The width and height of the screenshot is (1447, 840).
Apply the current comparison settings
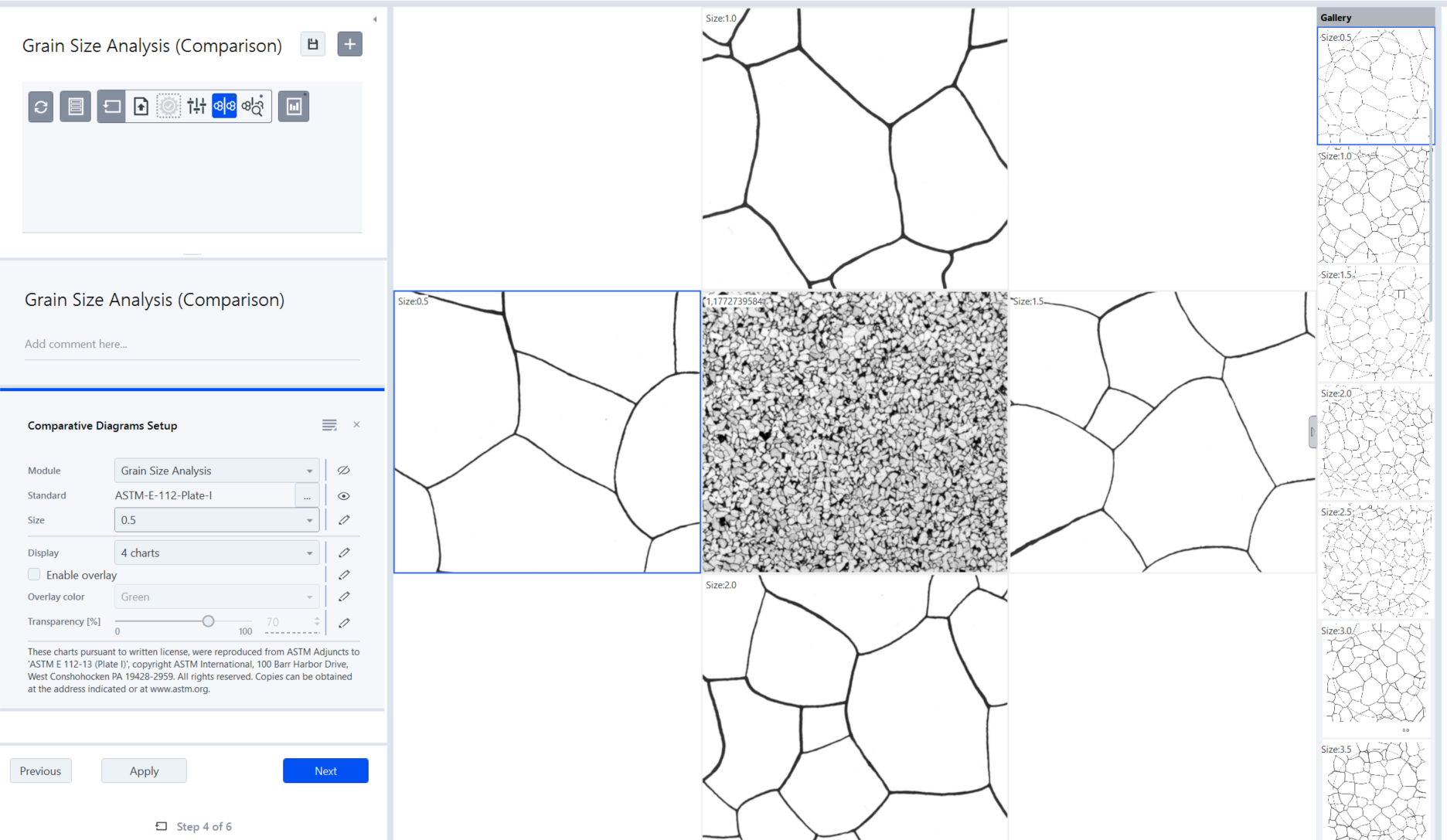coord(144,770)
